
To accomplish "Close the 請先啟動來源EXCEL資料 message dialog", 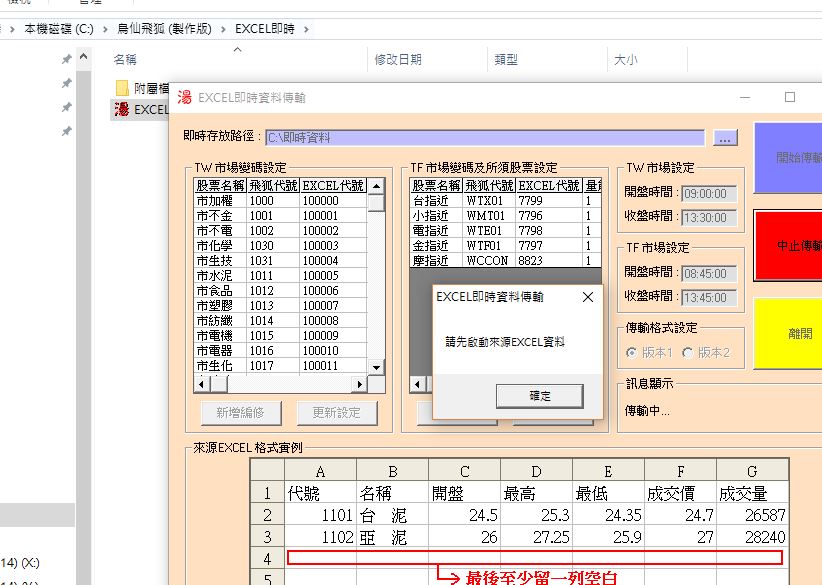I will tap(588, 297).
